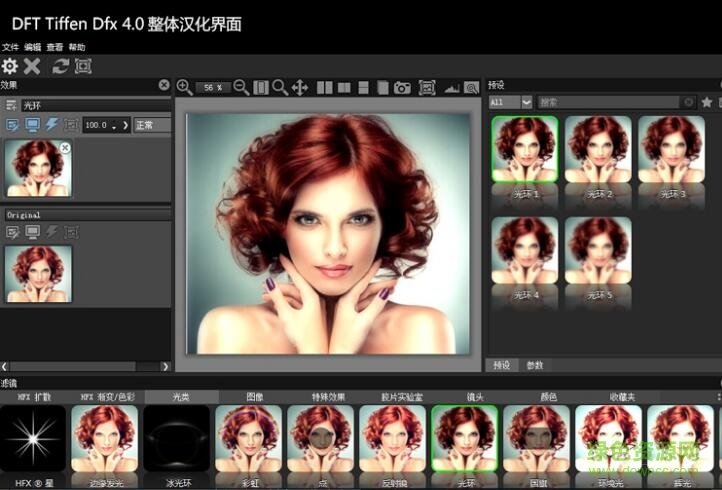Open the All presets filter dropdown
This screenshot has width=722, height=490.
pos(510,102)
